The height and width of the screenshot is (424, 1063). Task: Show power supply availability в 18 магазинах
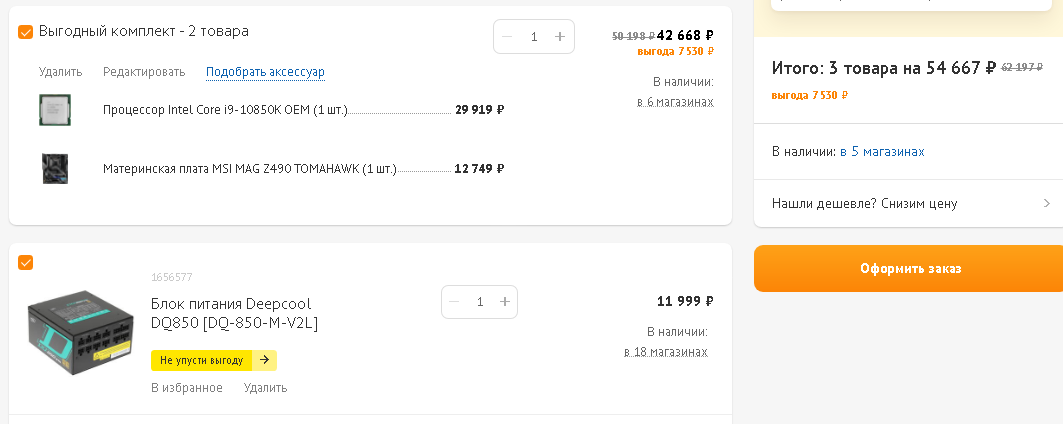coord(666,352)
